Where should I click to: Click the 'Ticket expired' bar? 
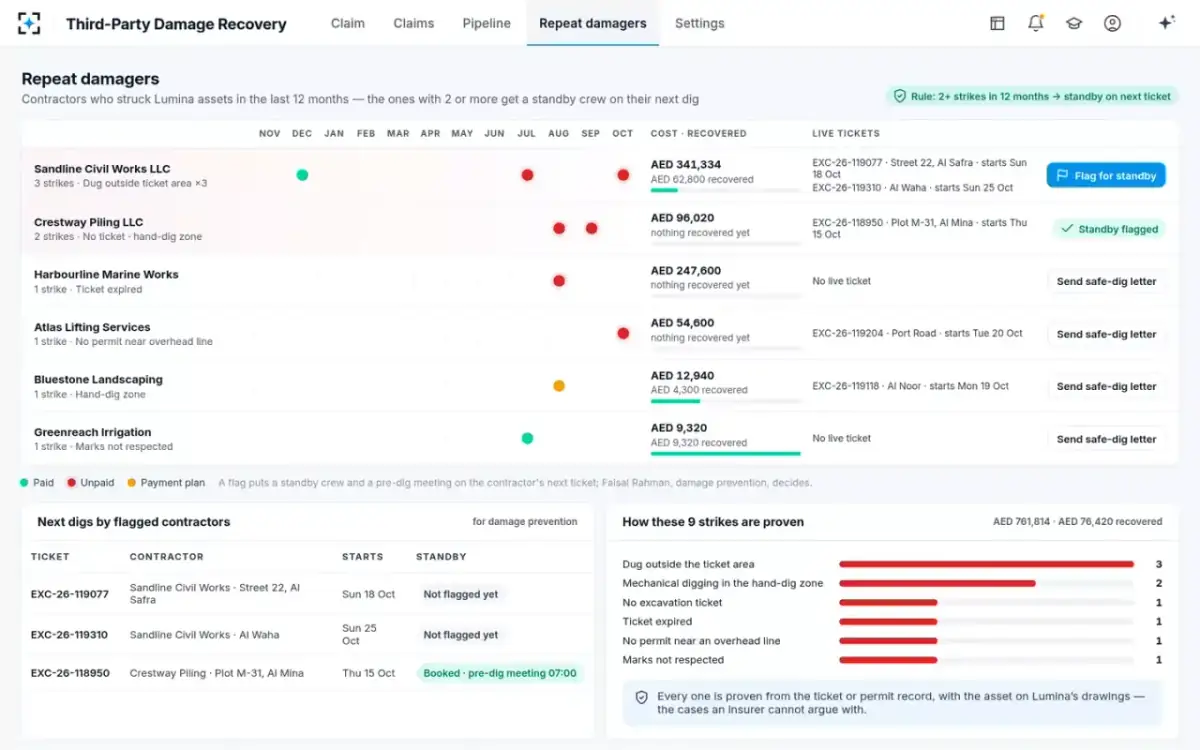pos(987,621)
